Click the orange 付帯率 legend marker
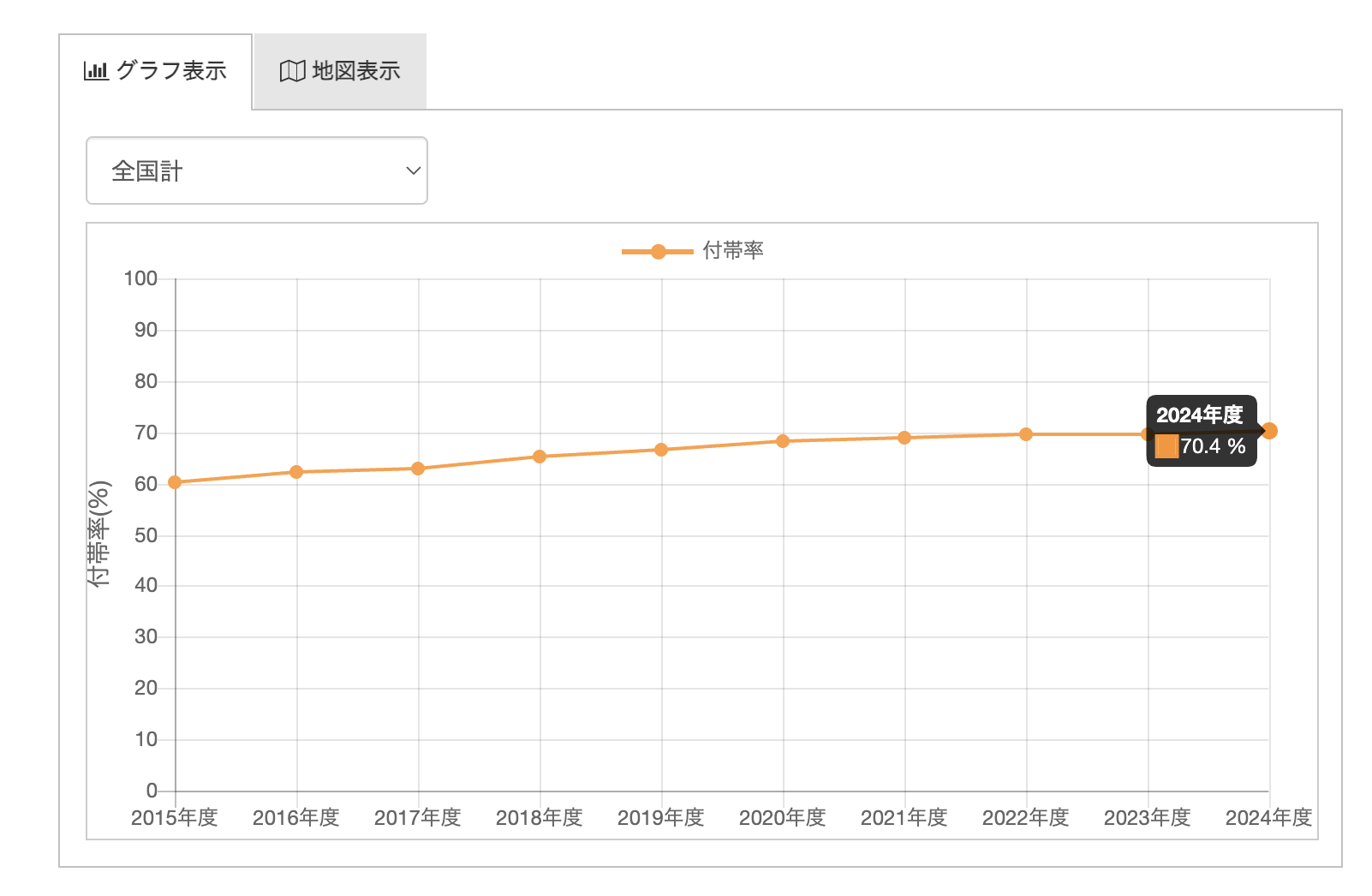The height and width of the screenshot is (896, 1372). click(x=658, y=251)
